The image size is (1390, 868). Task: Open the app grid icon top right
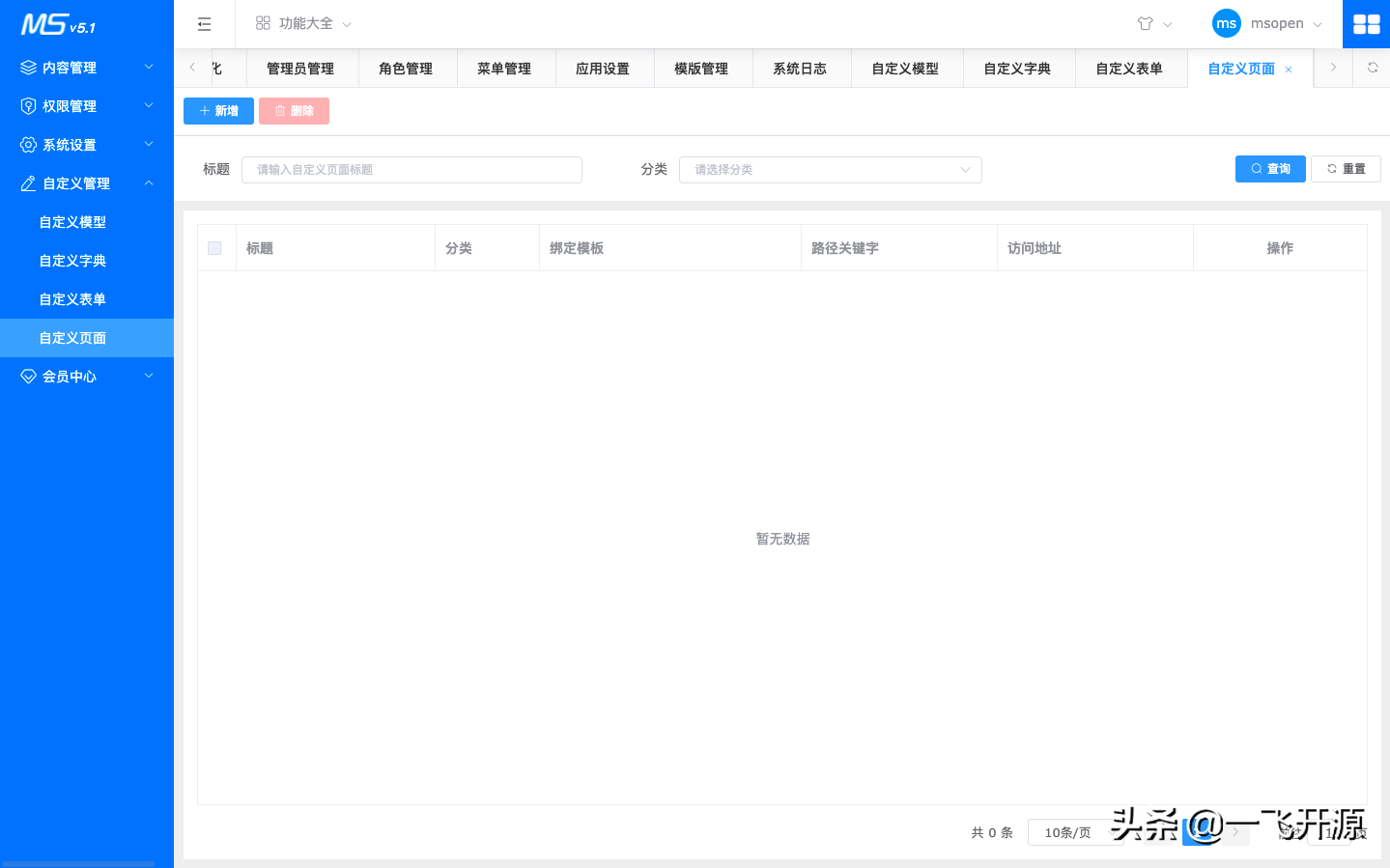[x=1366, y=23]
